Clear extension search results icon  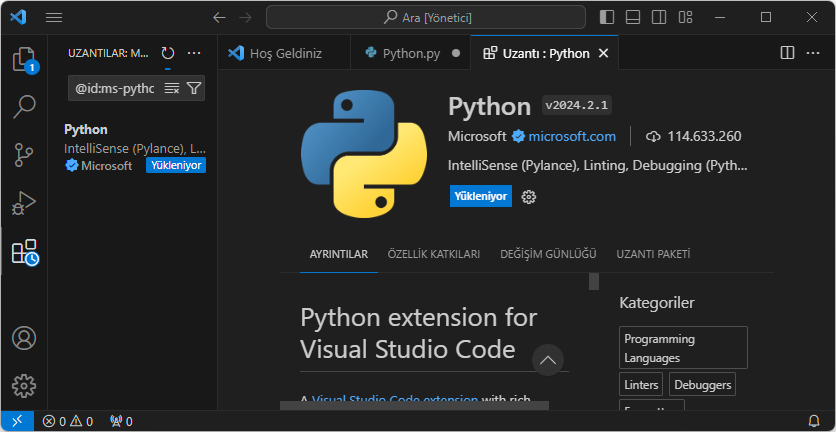pyautogui.click(x=171, y=89)
